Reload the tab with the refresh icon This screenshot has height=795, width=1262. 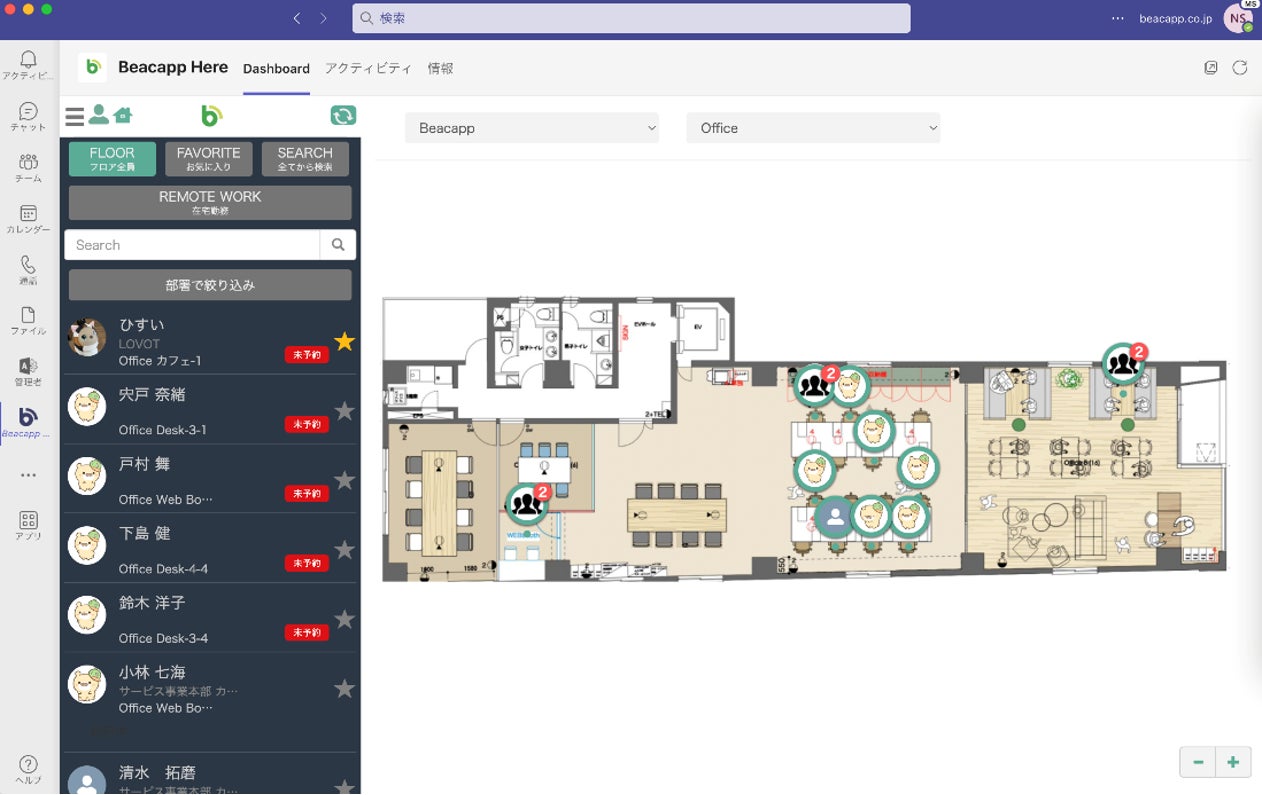1240,68
